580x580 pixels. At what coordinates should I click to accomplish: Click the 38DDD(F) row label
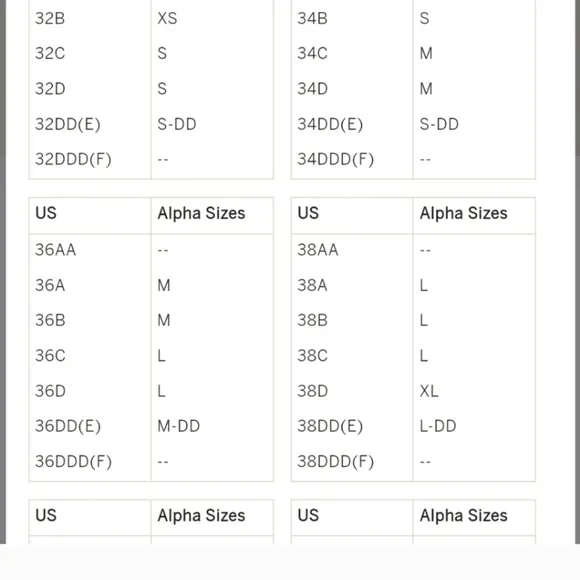pyautogui.click(x=335, y=461)
